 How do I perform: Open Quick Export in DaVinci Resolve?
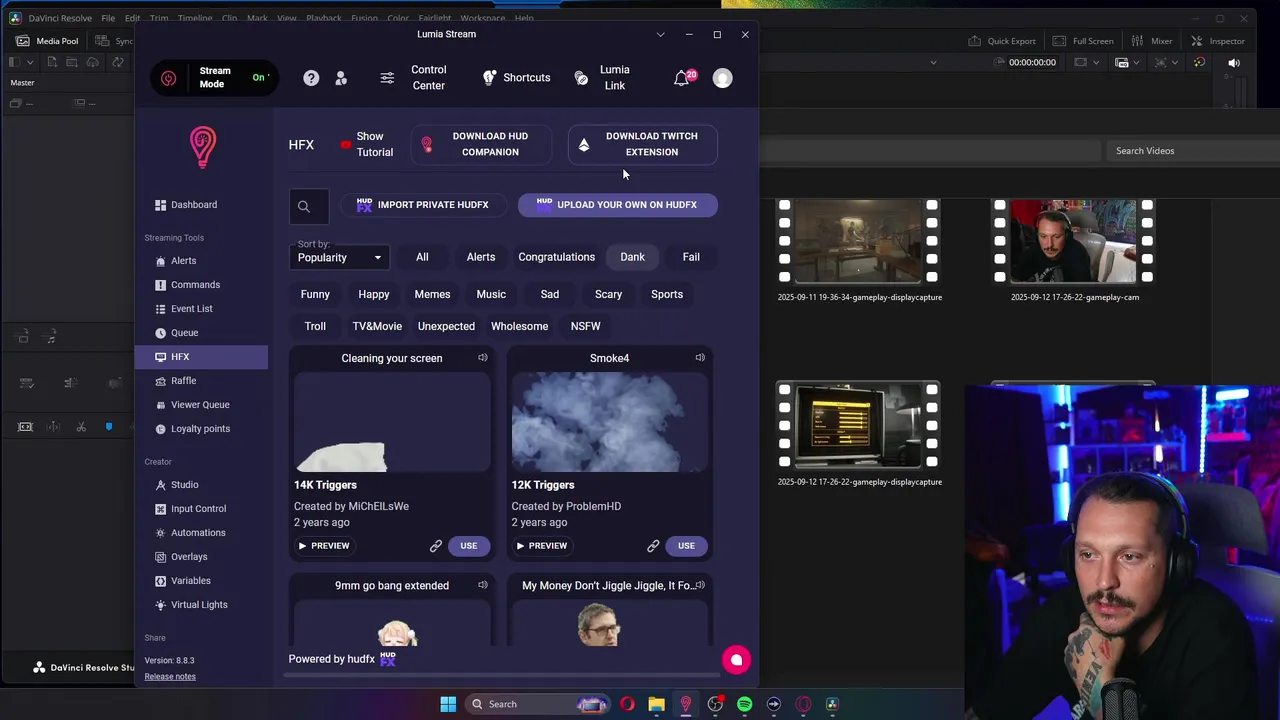coord(1002,41)
